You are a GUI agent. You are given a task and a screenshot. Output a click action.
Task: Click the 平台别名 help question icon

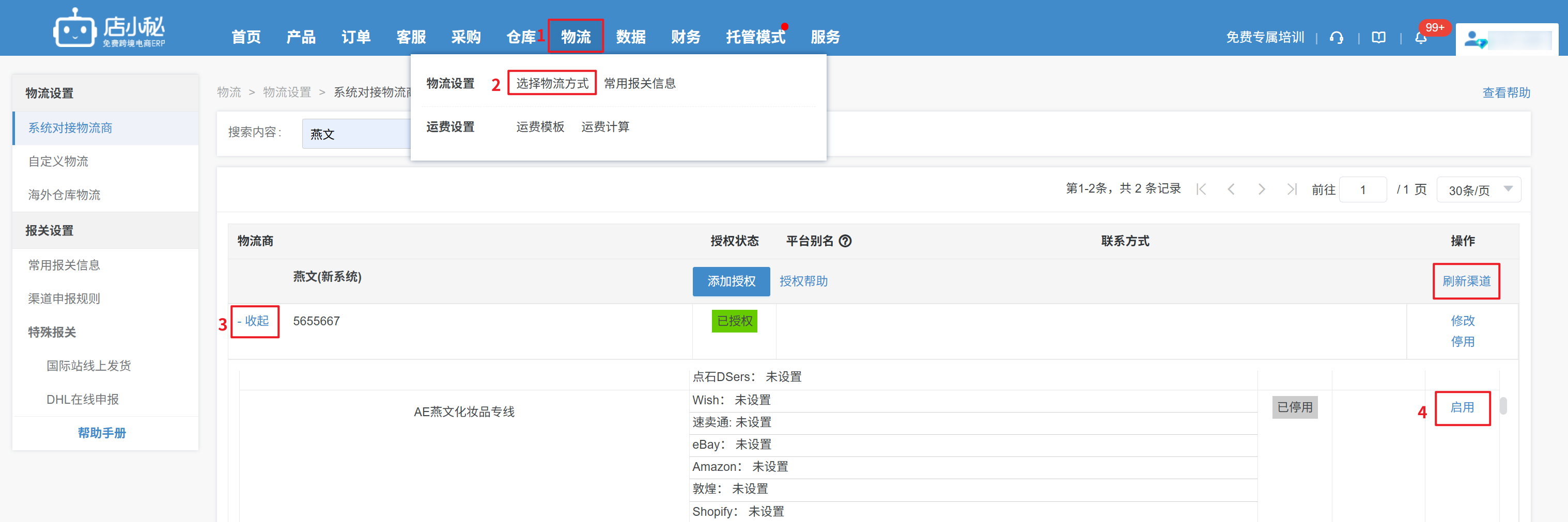[845, 241]
